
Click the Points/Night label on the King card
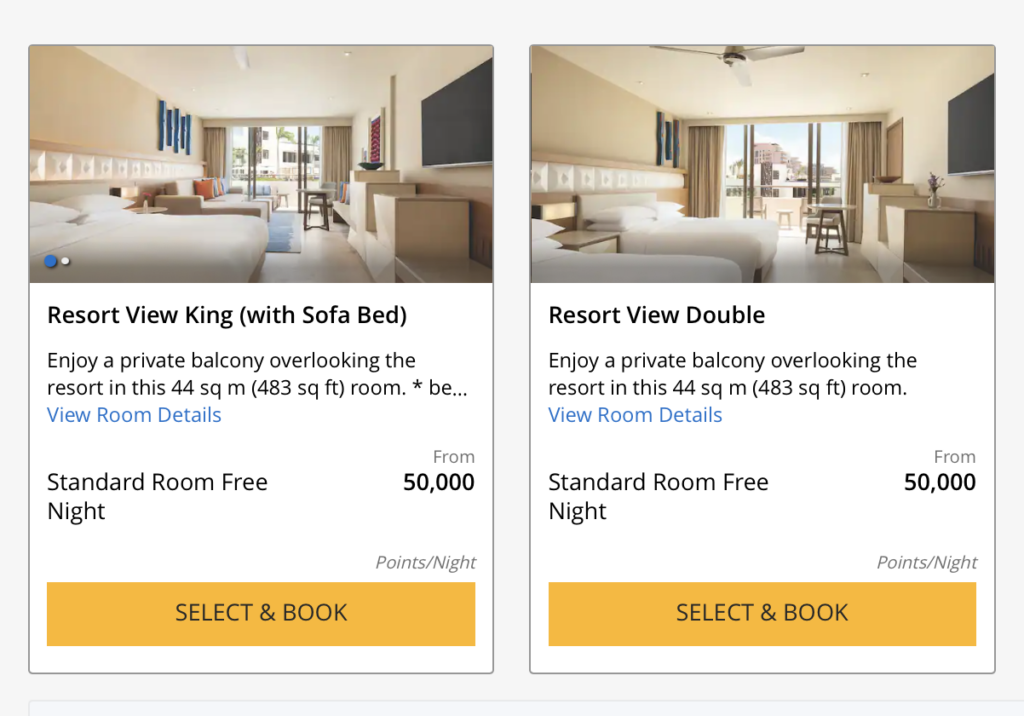tap(427, 562)
